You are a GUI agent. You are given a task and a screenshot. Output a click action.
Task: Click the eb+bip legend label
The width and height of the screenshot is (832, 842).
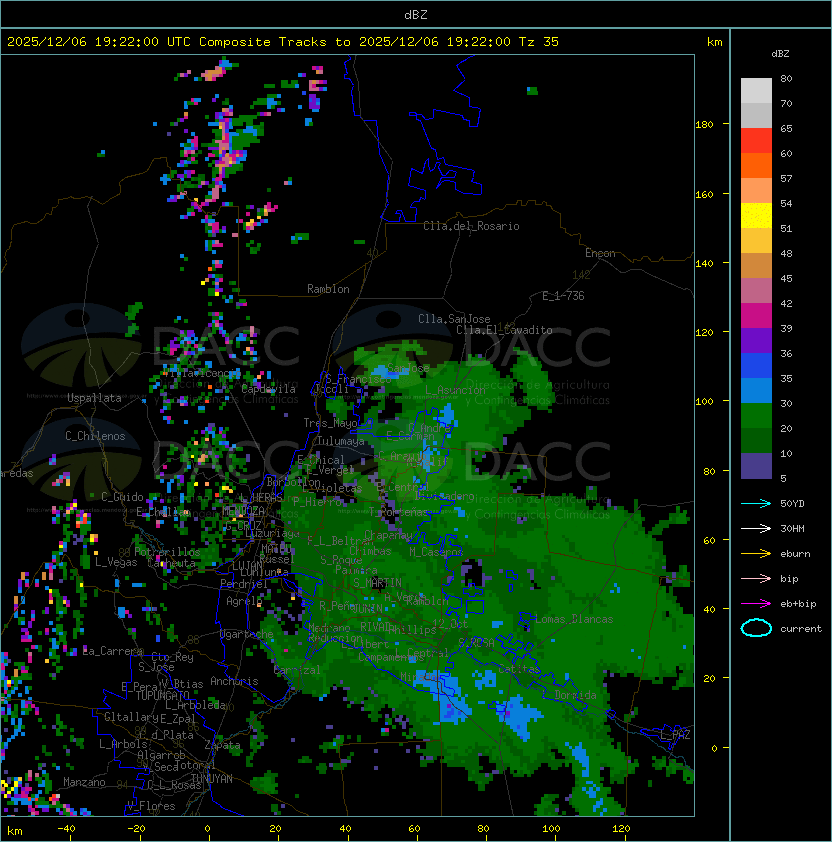point(798,604)
